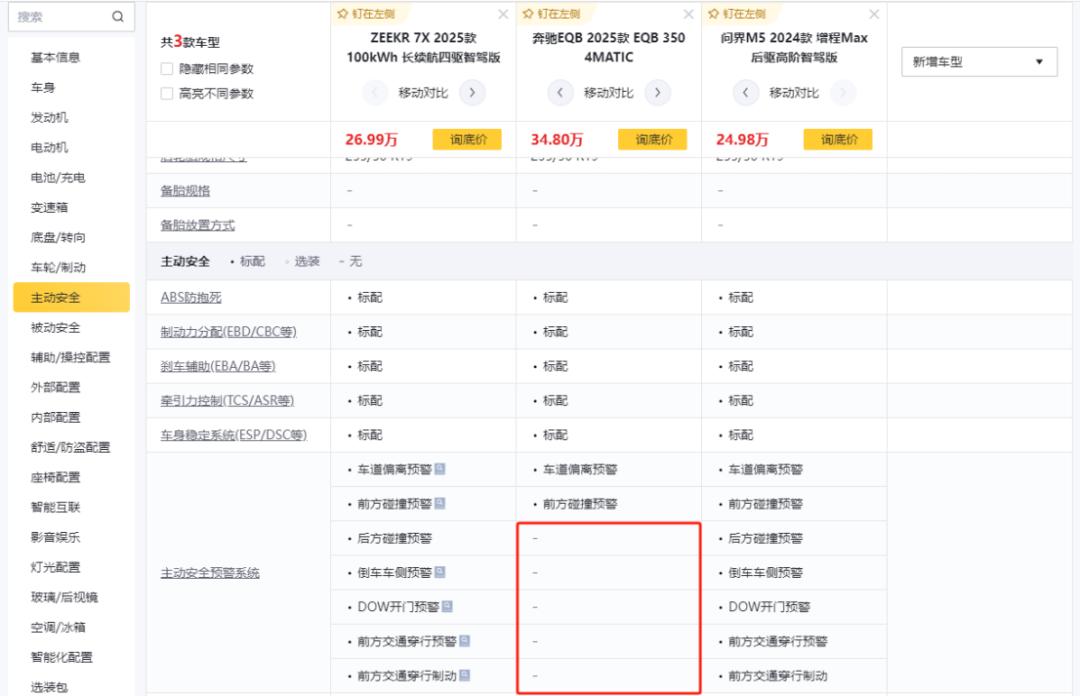Open 制动力分配(EBD/CBC等) explanation
The width and height of the screenshot is (1080, 696).
(229, 331)
